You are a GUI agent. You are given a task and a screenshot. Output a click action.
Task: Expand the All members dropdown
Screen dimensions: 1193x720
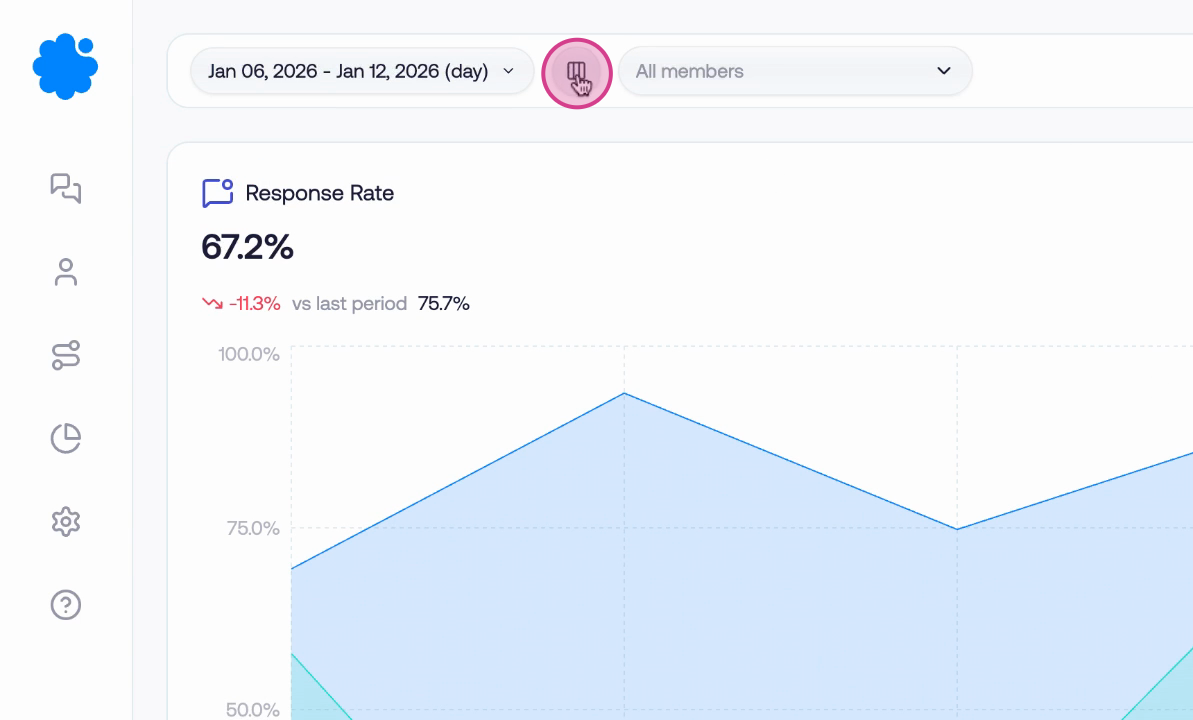point(795,71)
